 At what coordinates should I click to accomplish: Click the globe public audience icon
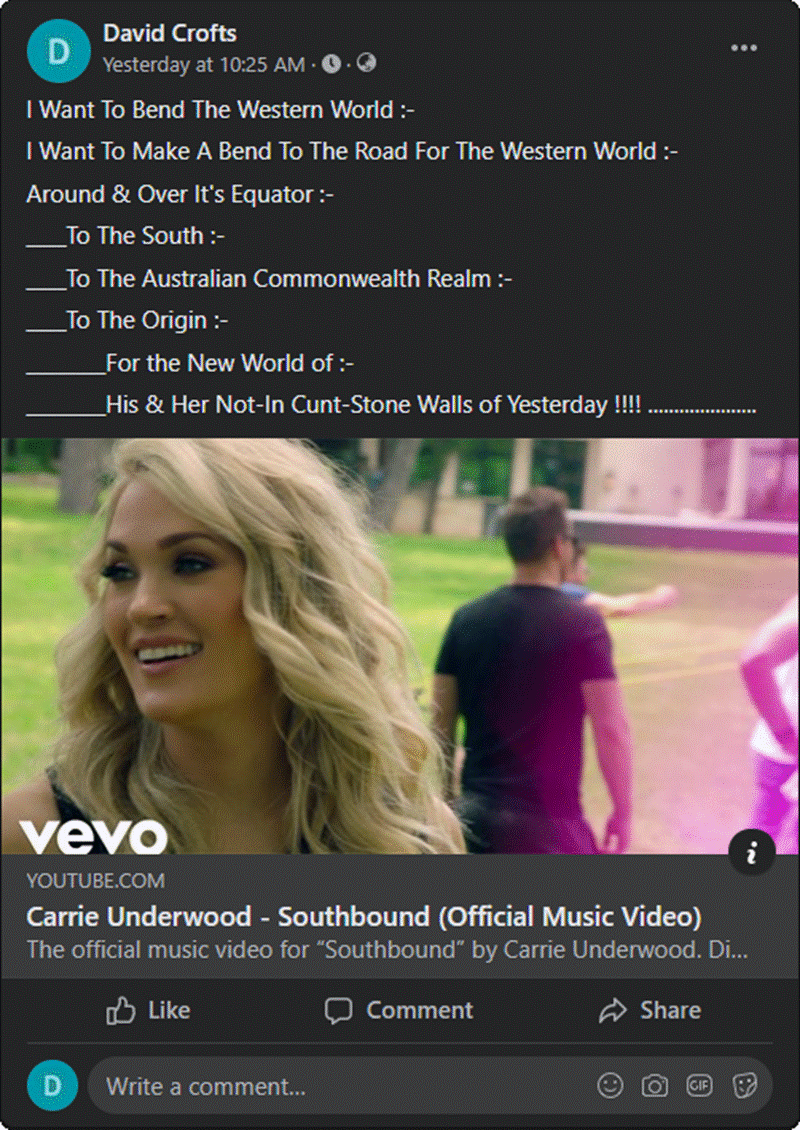(366, 63)
